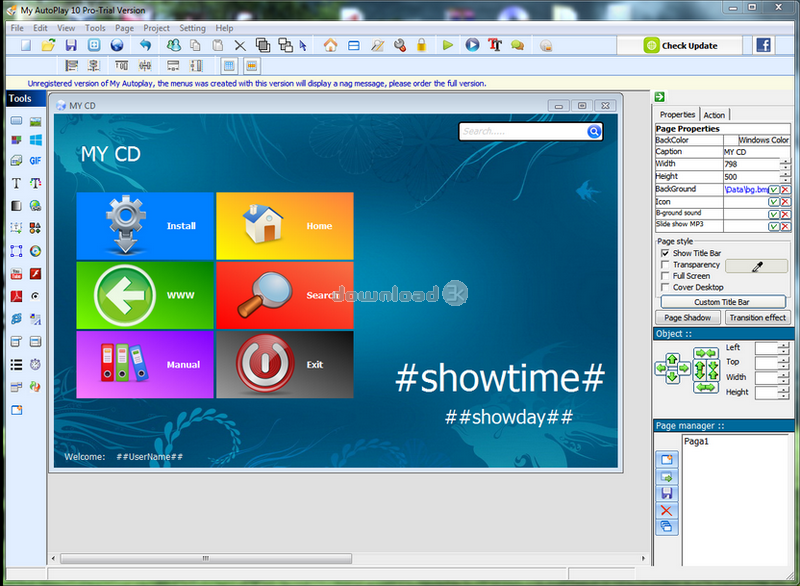Click the floppy disk icon in Page manager

click(666, 493)
